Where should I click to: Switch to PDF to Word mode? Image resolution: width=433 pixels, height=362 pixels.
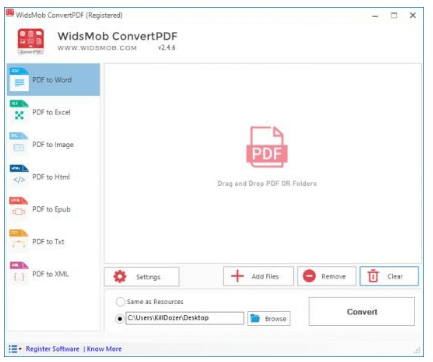tap(53, 80)
